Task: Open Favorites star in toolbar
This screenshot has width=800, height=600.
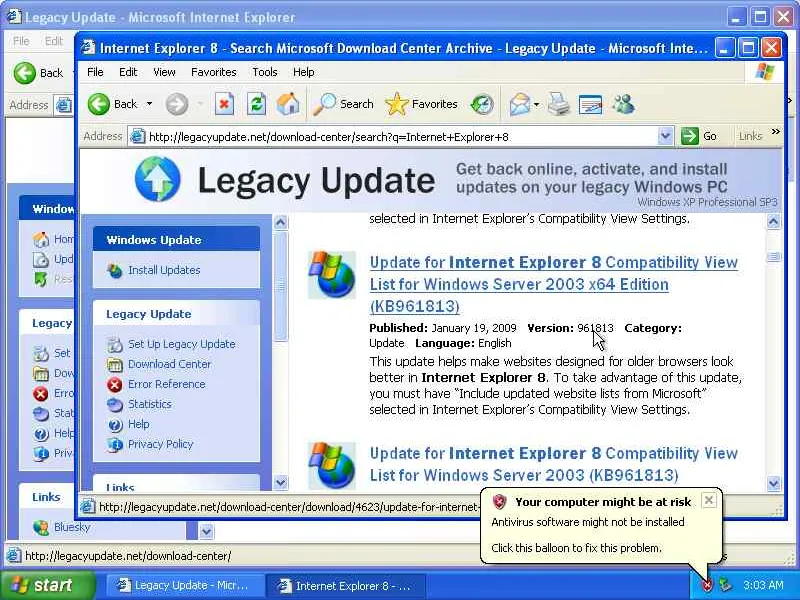Action: click(x=422, y=104)
